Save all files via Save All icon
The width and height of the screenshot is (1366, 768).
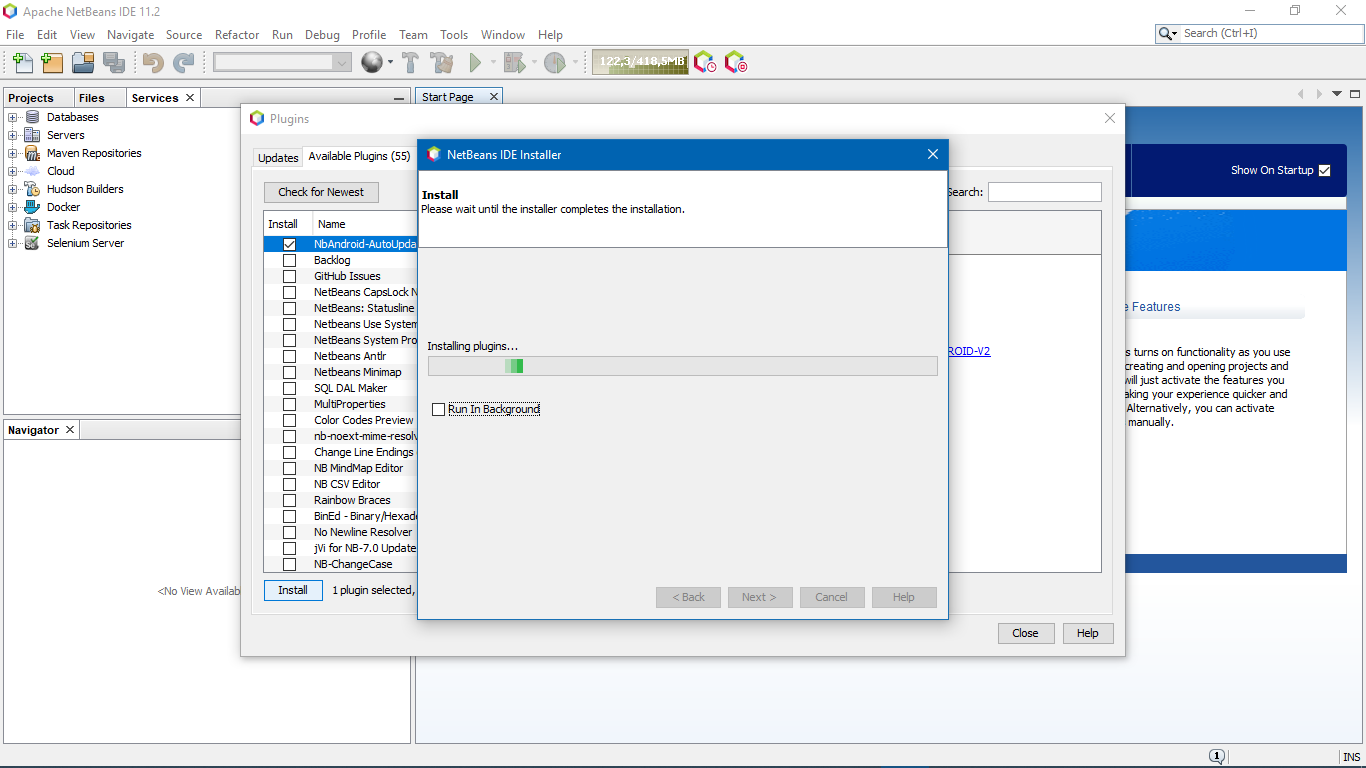click(114, 62)
